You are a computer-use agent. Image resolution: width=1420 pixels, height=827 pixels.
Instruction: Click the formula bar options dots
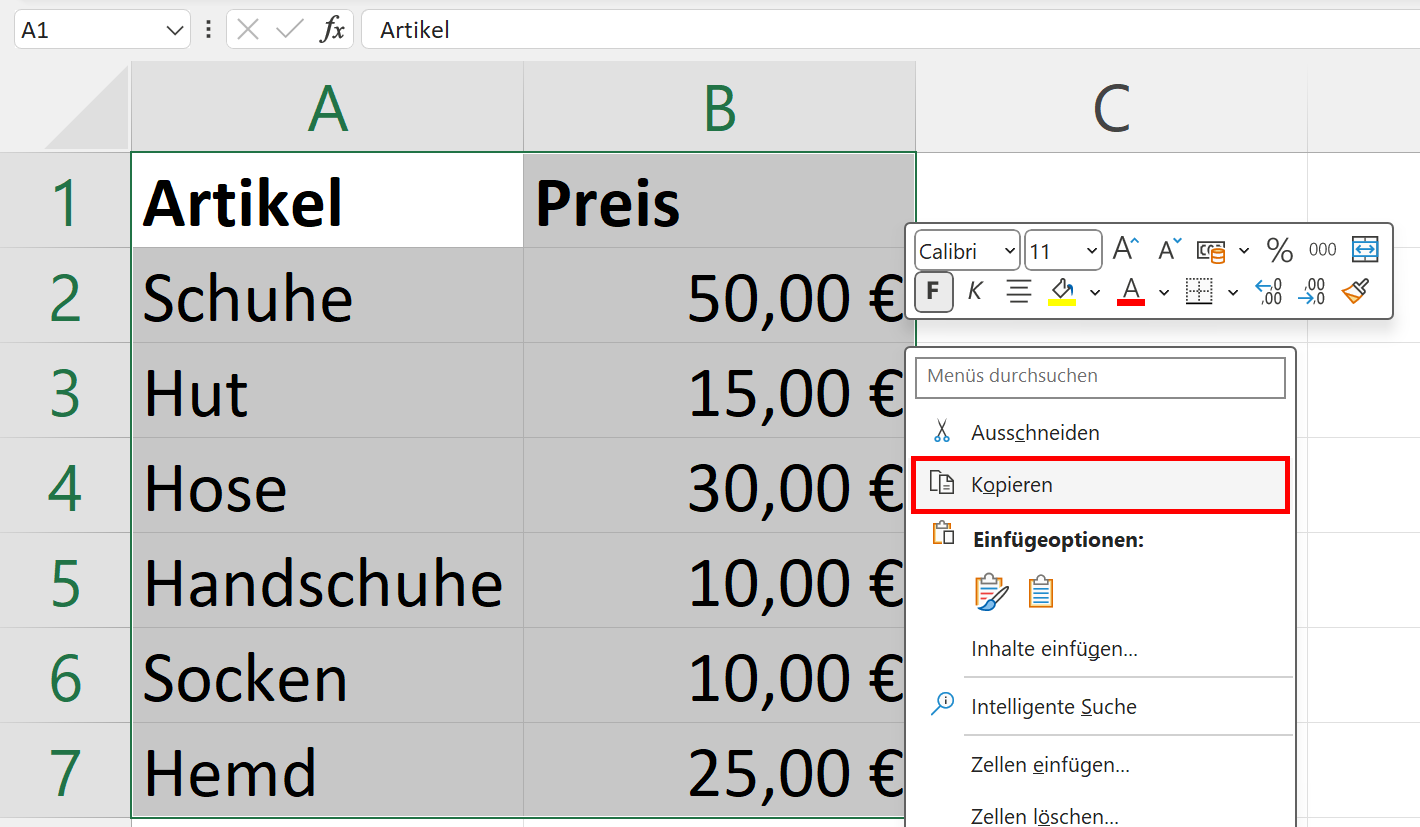click(208, 30)
